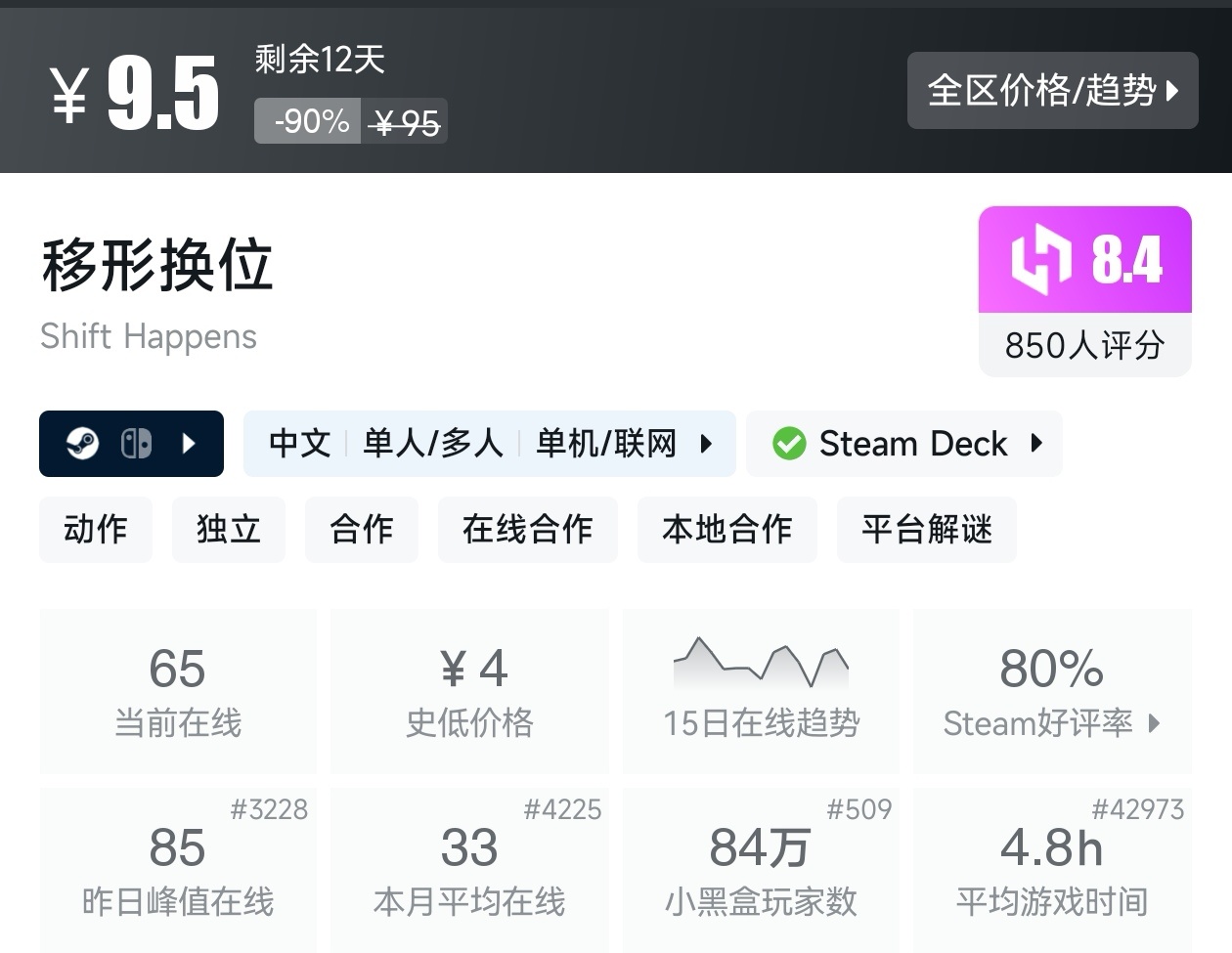Tap the 史低价格 stat card

469,690
